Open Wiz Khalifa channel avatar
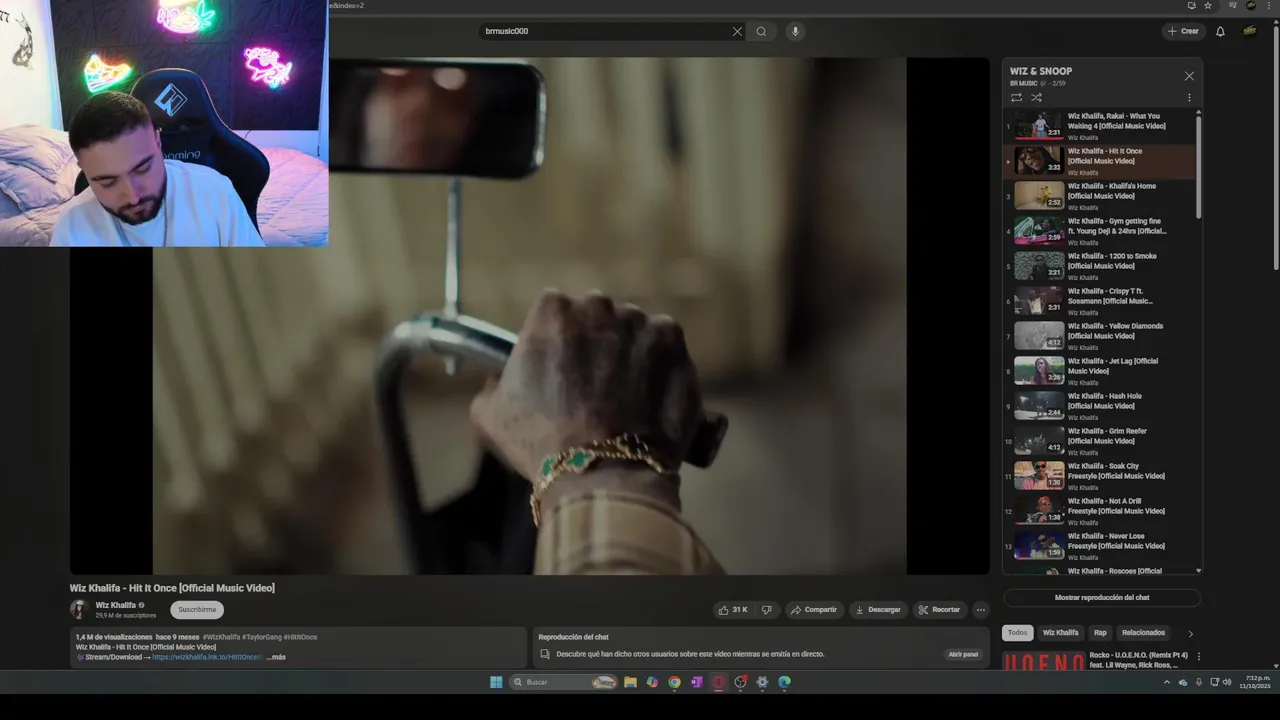The height and width of the screenshot is (720, 1280). click(79, 610)
